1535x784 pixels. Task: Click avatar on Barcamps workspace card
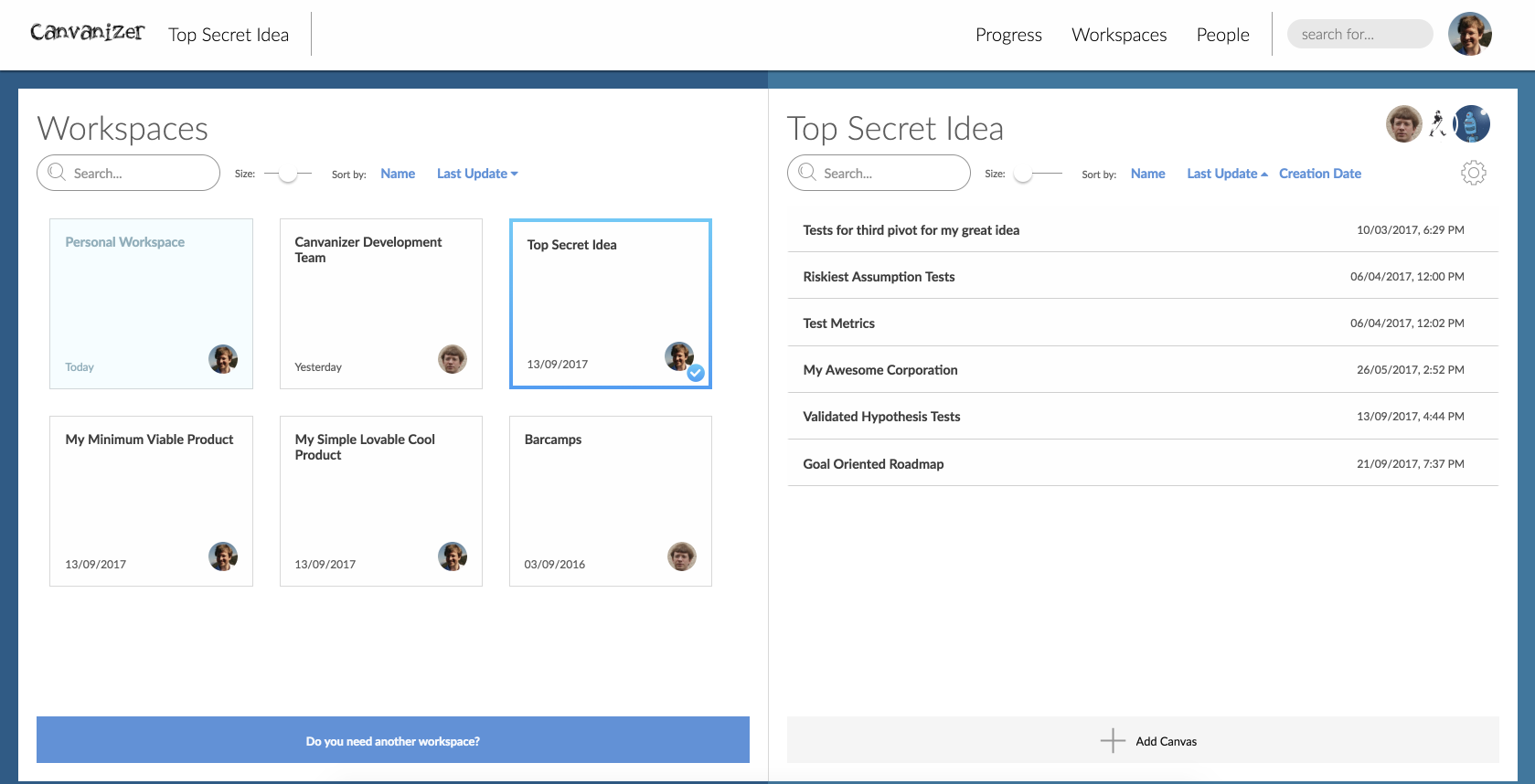tap(681, 556)
